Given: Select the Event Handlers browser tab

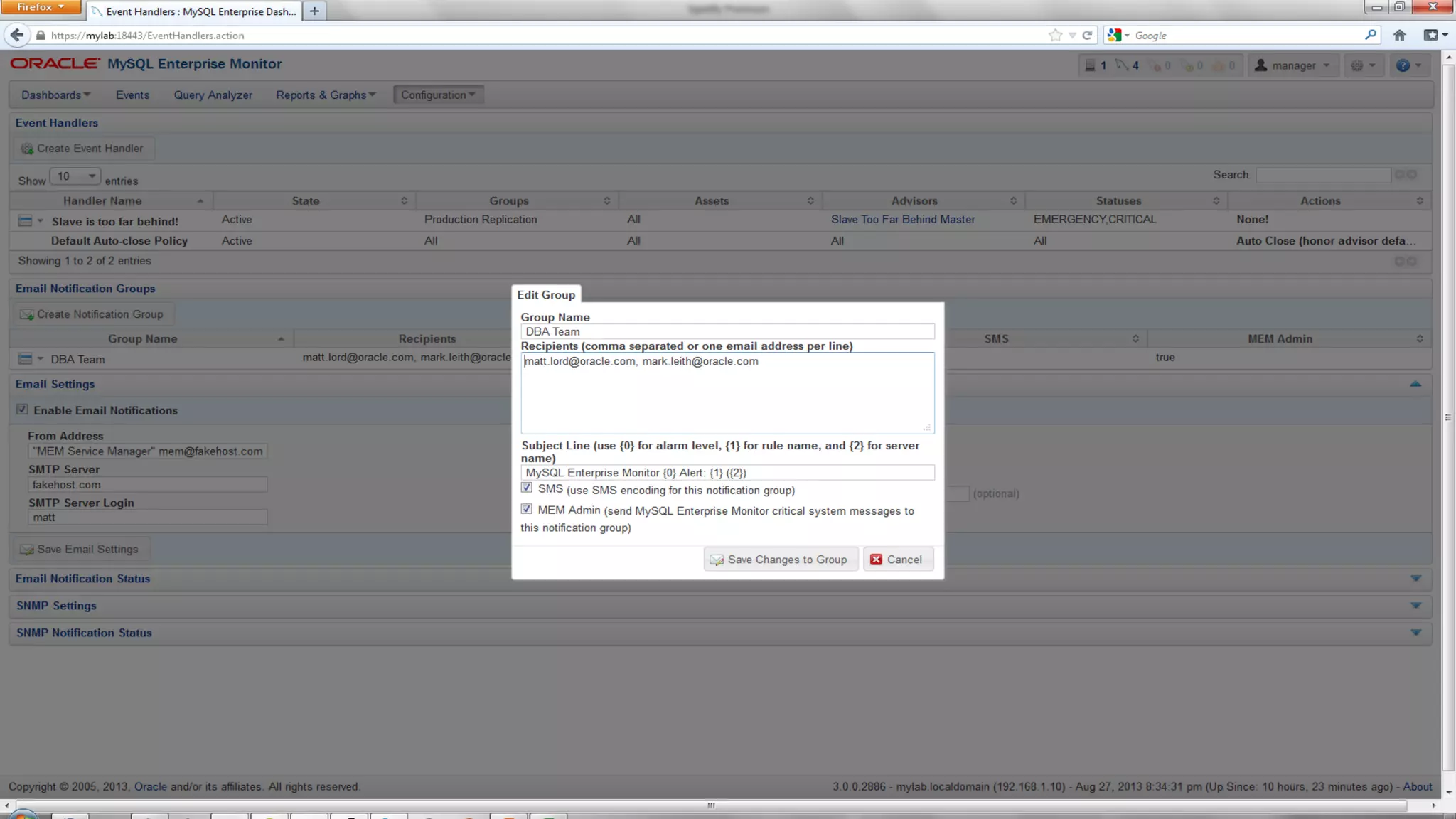Looking at the screenshot, I should pos(194,11).
